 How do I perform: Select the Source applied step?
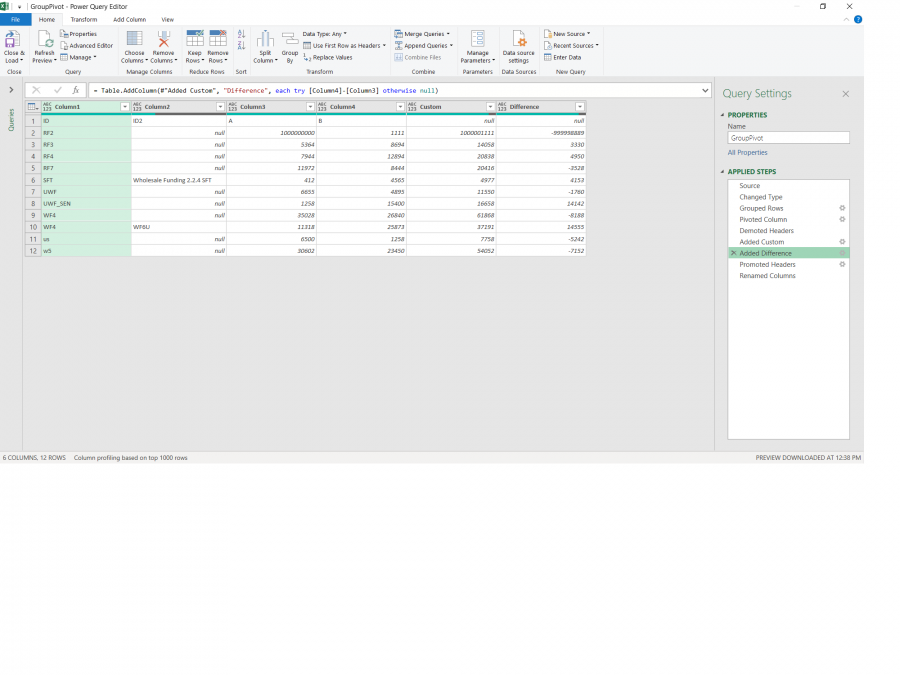789,185
